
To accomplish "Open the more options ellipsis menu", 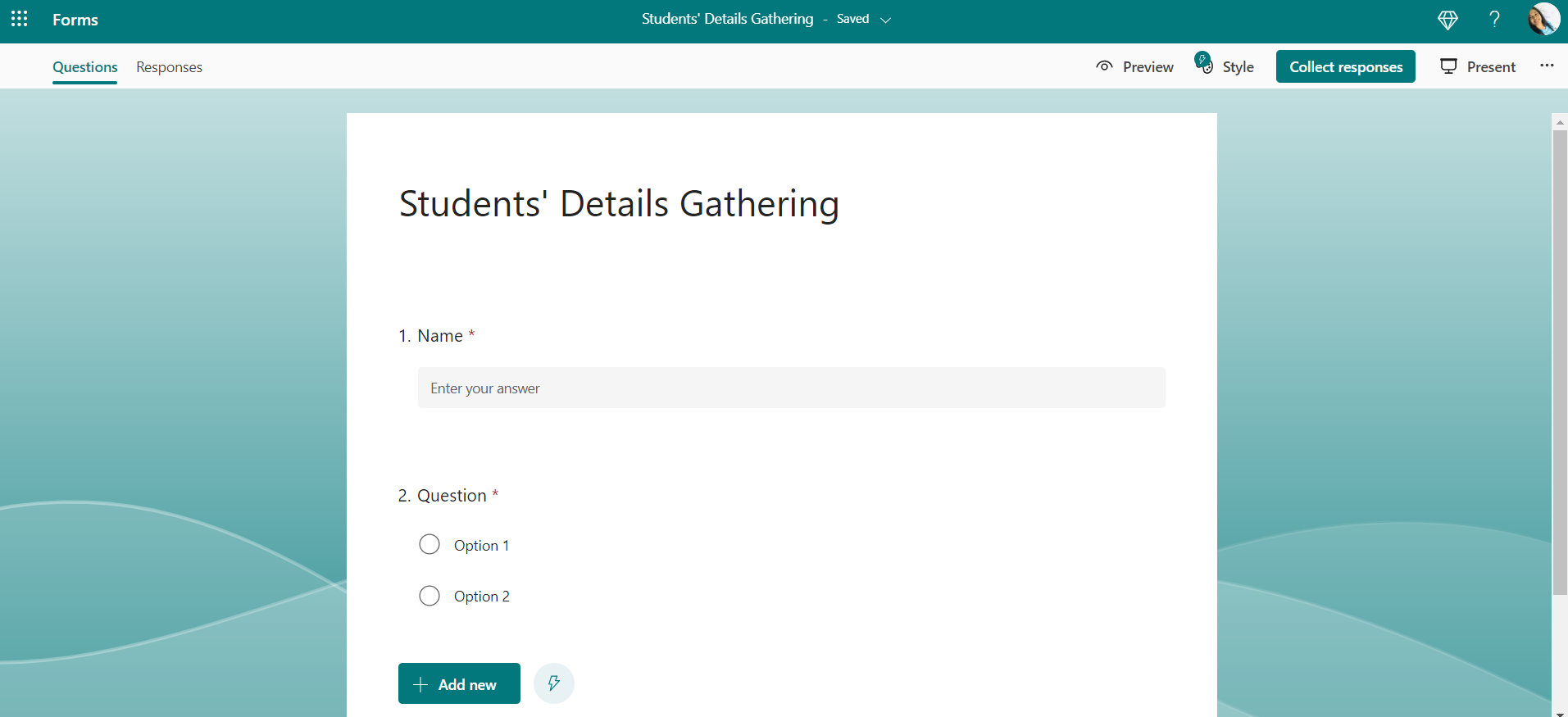I will (1547, 66).
